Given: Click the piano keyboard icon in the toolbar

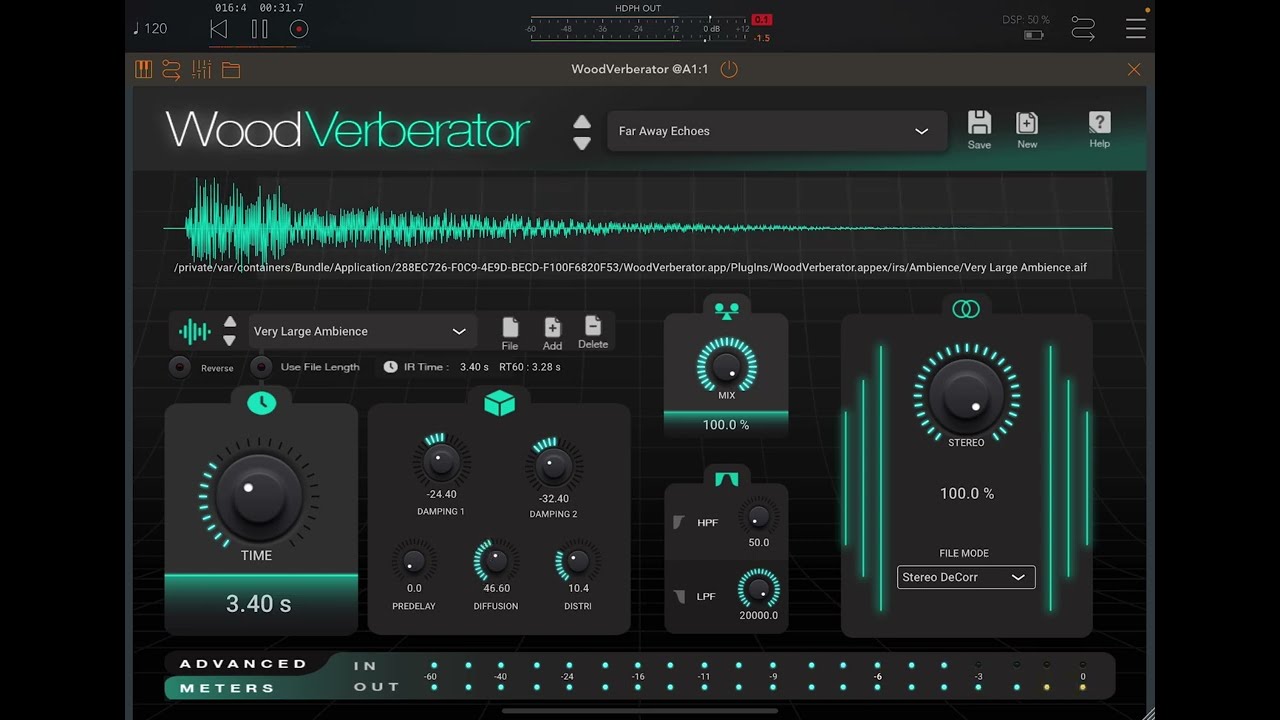Looking at the screenshot, I should click(x=143, y=69).
